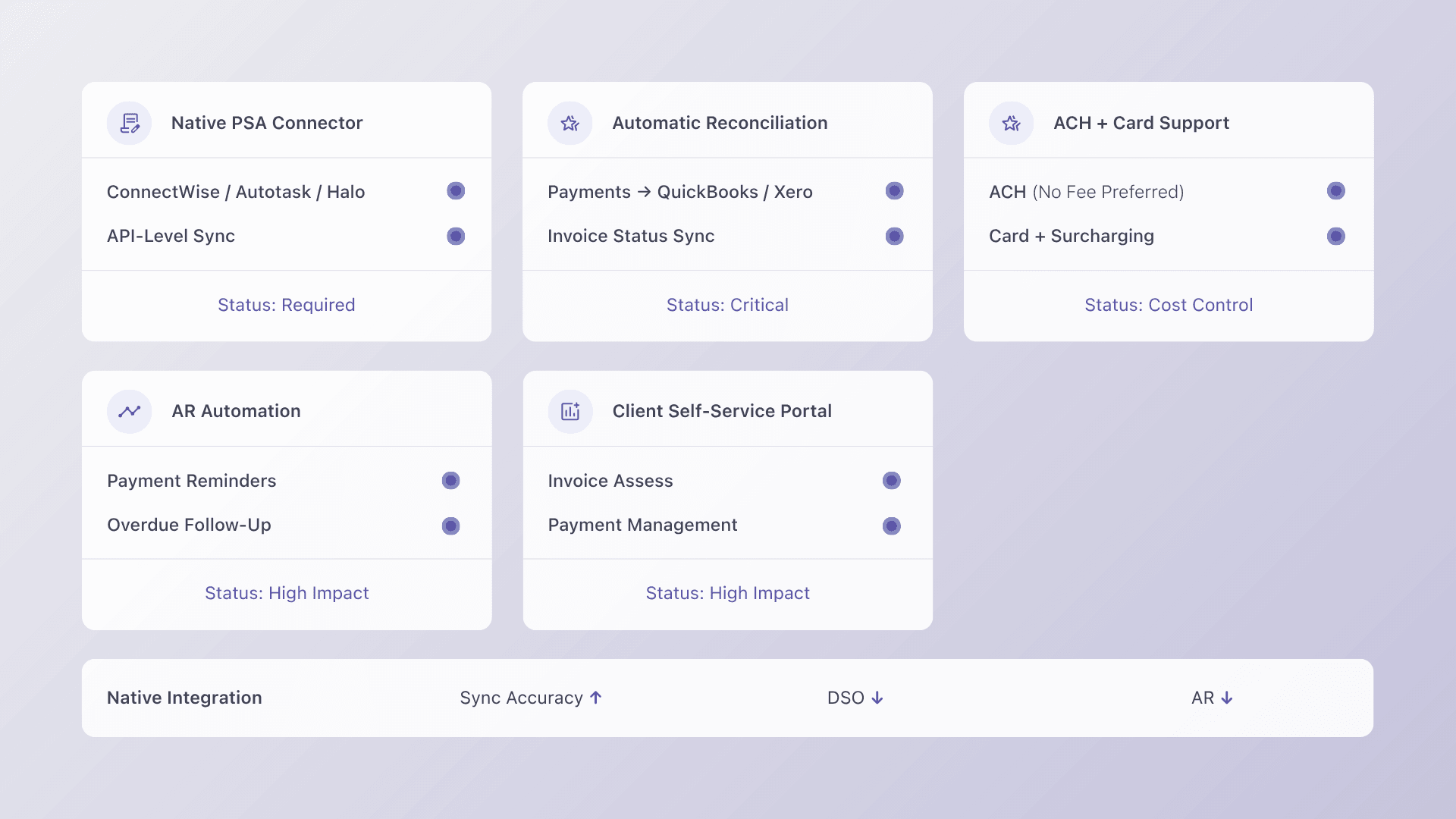Select the Payment Management radio dot
Viewport: 1456px width, 819px height.
click(x=892, y=526)
